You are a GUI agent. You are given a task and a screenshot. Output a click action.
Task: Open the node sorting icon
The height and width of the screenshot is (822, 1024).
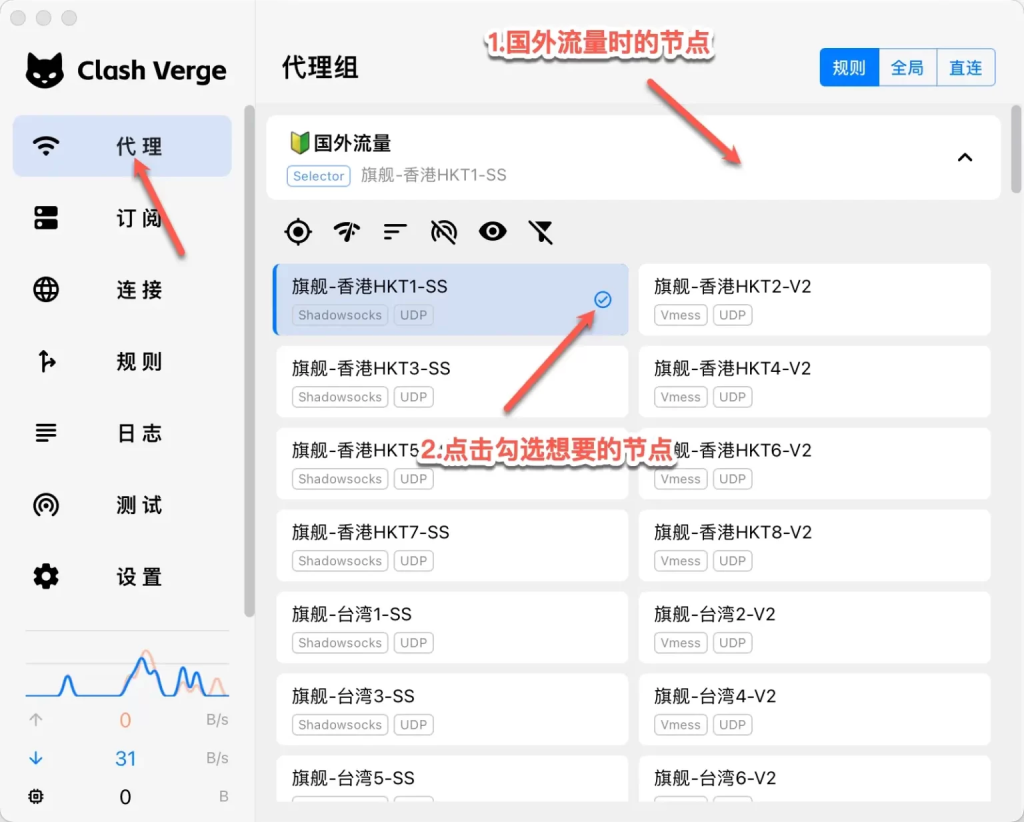(394, 231)
